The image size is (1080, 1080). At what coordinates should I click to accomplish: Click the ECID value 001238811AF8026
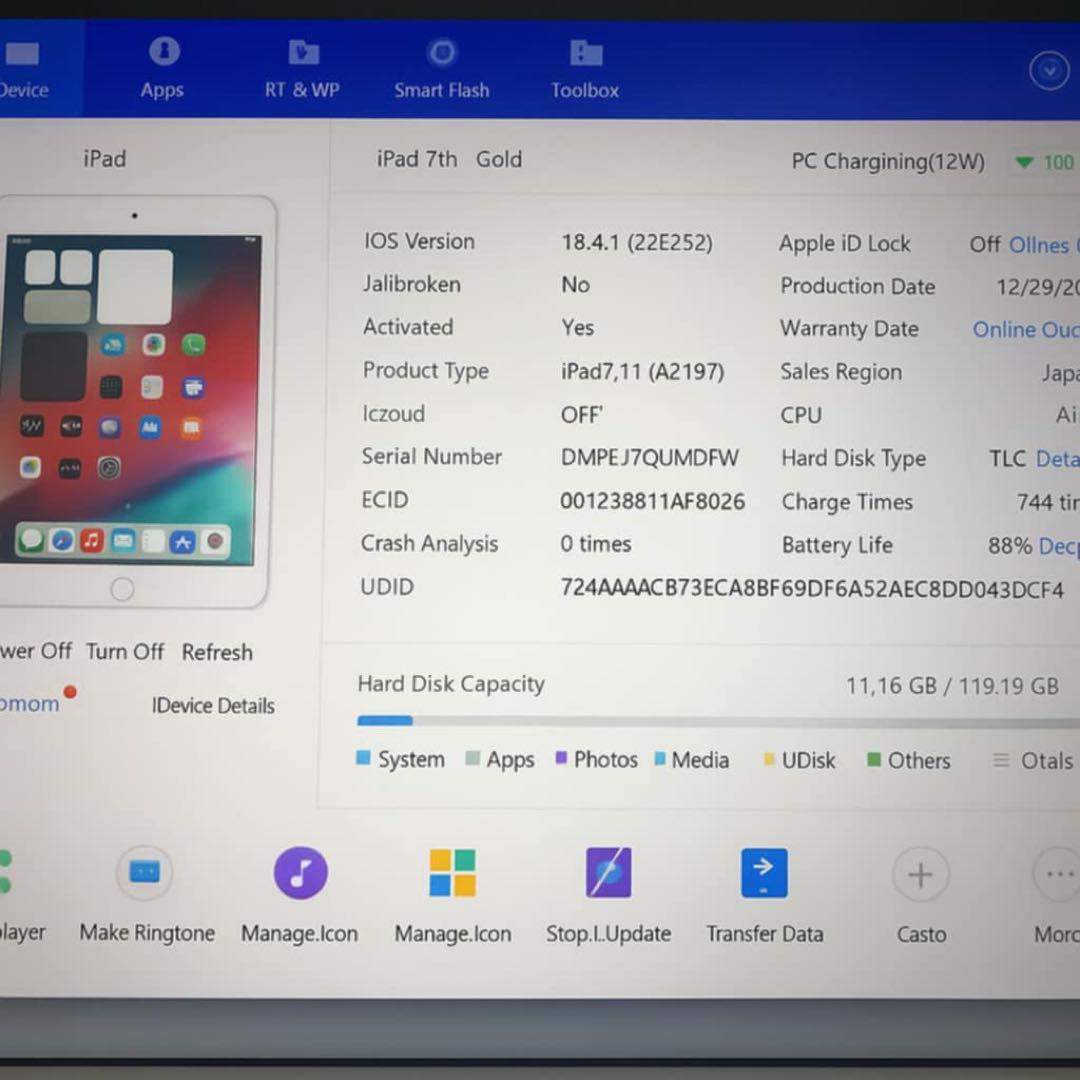tap(652, 501)
